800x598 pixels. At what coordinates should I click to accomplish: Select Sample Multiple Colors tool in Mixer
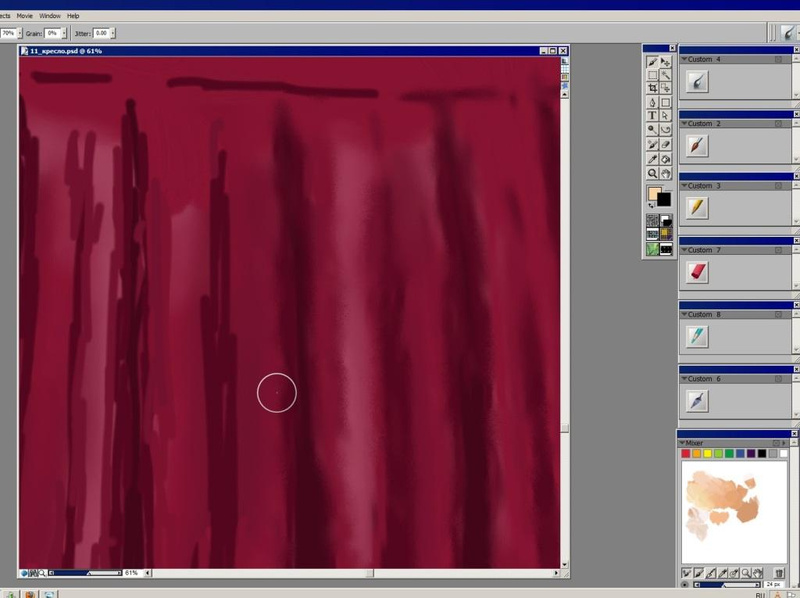pyautogui.click(x=734, y=573)
